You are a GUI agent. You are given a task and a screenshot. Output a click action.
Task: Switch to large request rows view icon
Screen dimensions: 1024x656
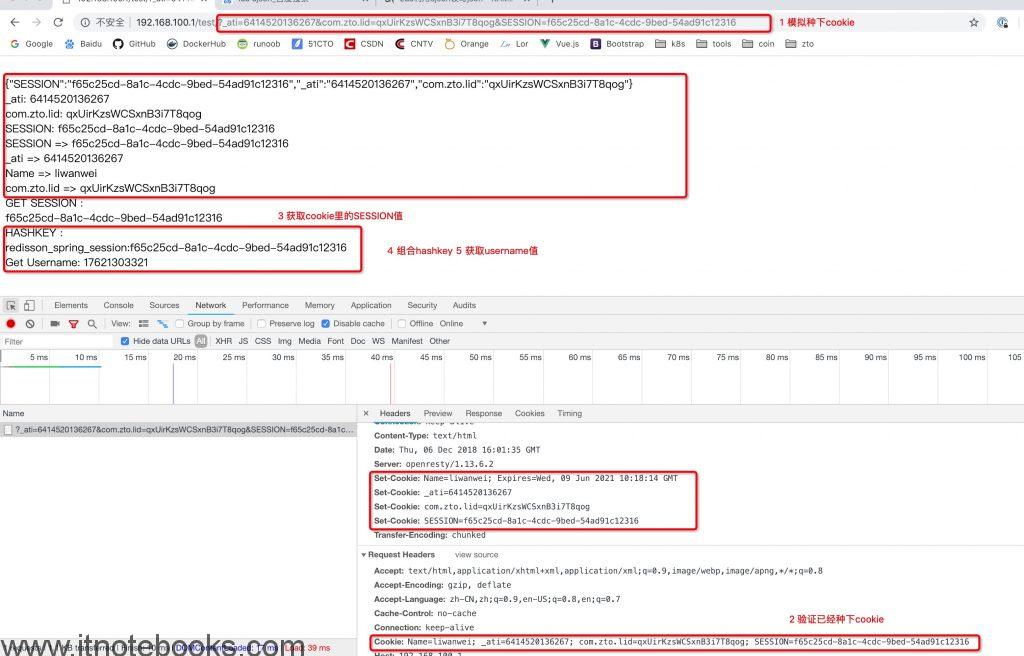pos(144,323)
